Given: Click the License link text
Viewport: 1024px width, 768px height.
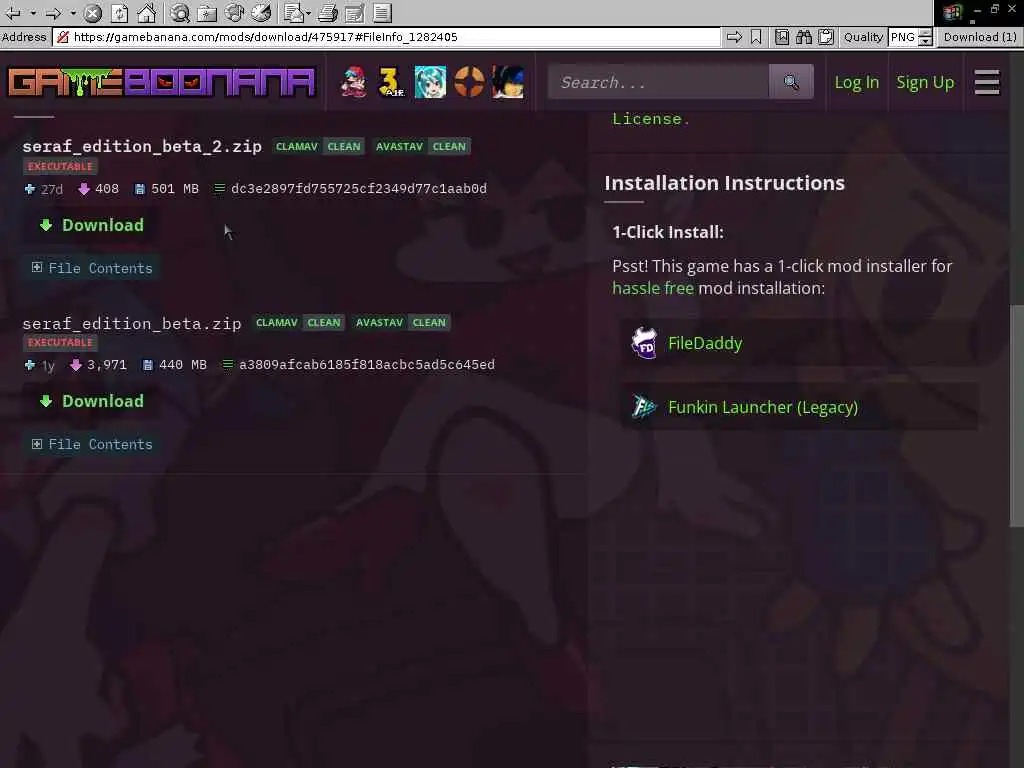Looking at the screenshot, I should [x=650, y=119].
